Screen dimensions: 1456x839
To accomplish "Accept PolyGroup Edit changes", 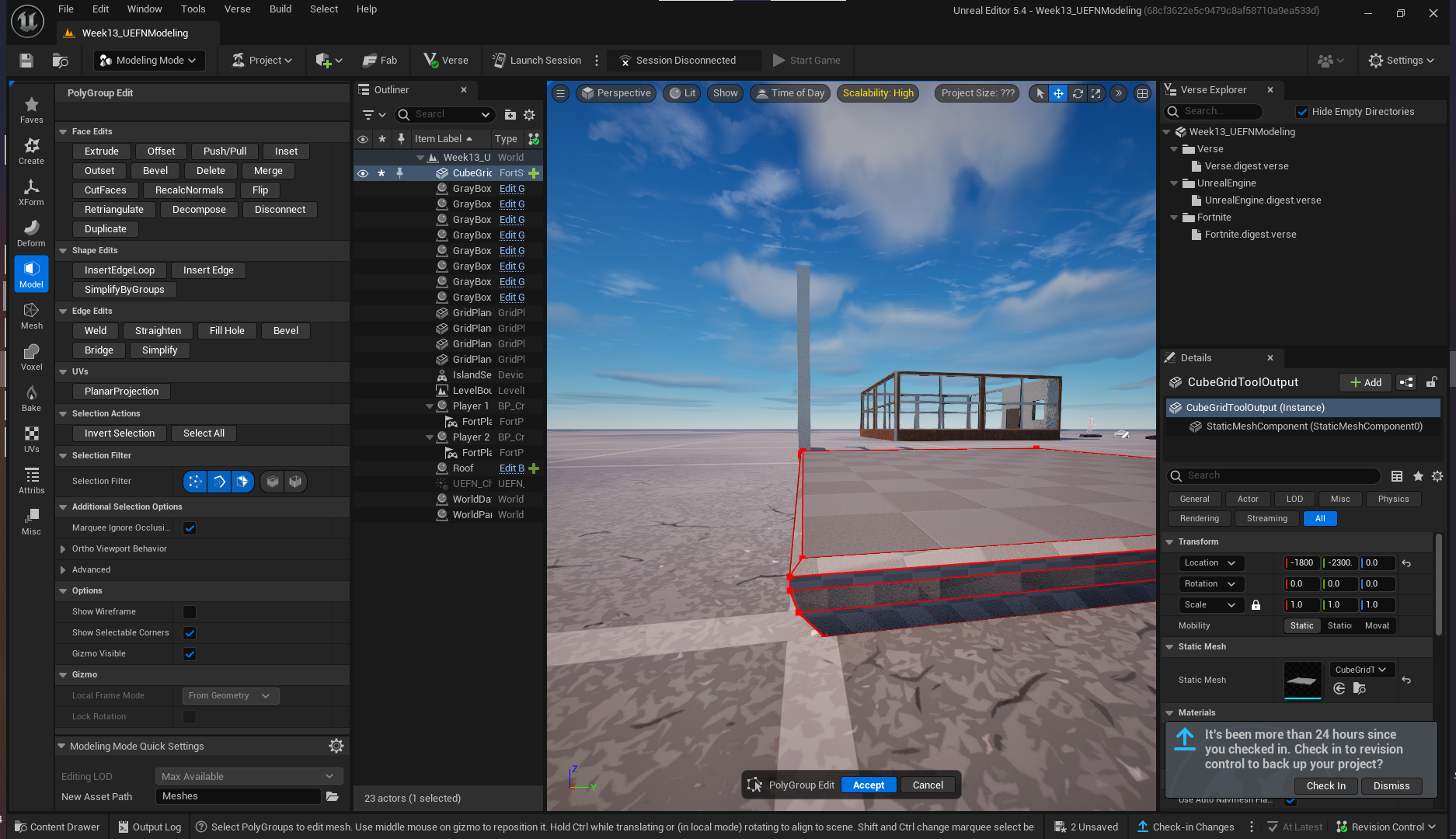I will 869,785.
